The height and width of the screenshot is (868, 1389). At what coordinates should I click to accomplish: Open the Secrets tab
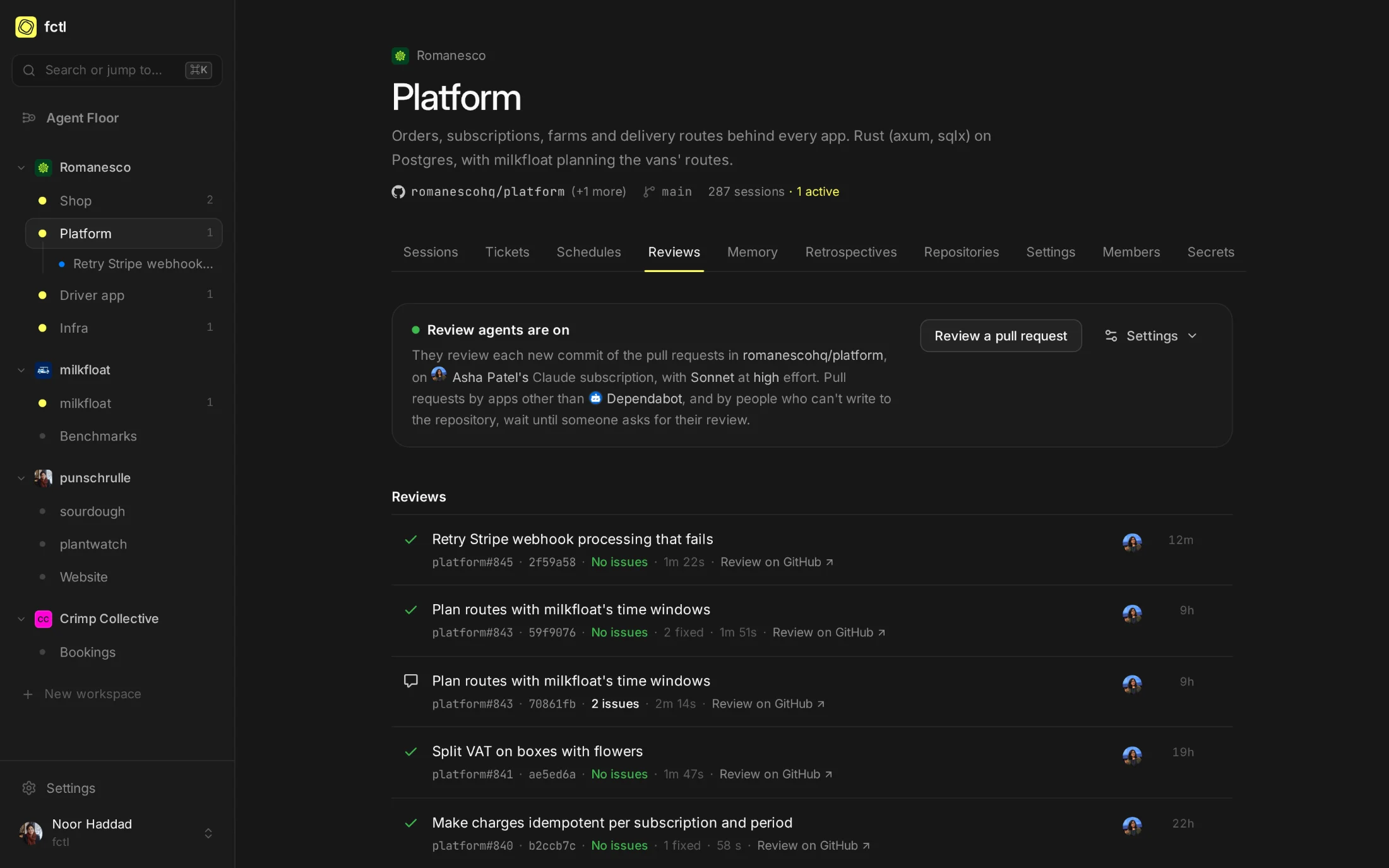pos(1210,252)
